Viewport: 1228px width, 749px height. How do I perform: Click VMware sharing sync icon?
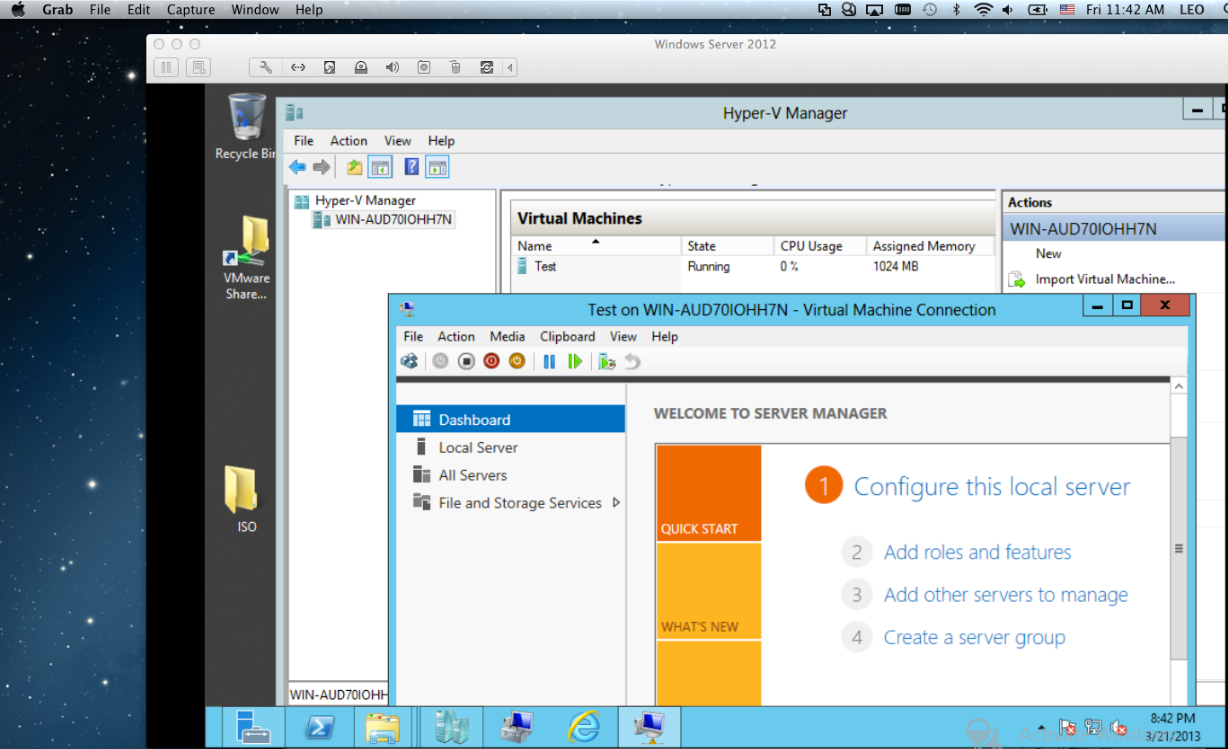tap(486, 68)
